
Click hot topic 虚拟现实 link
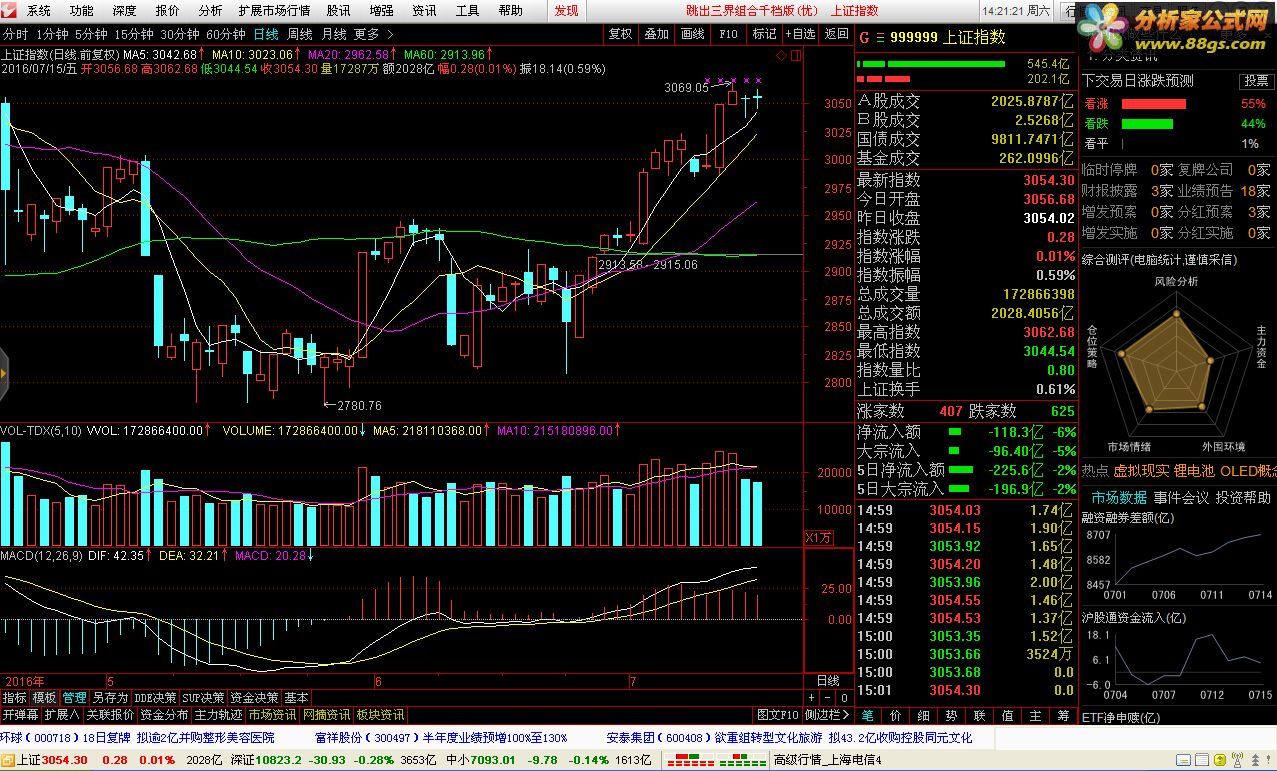click(1141, 470)
